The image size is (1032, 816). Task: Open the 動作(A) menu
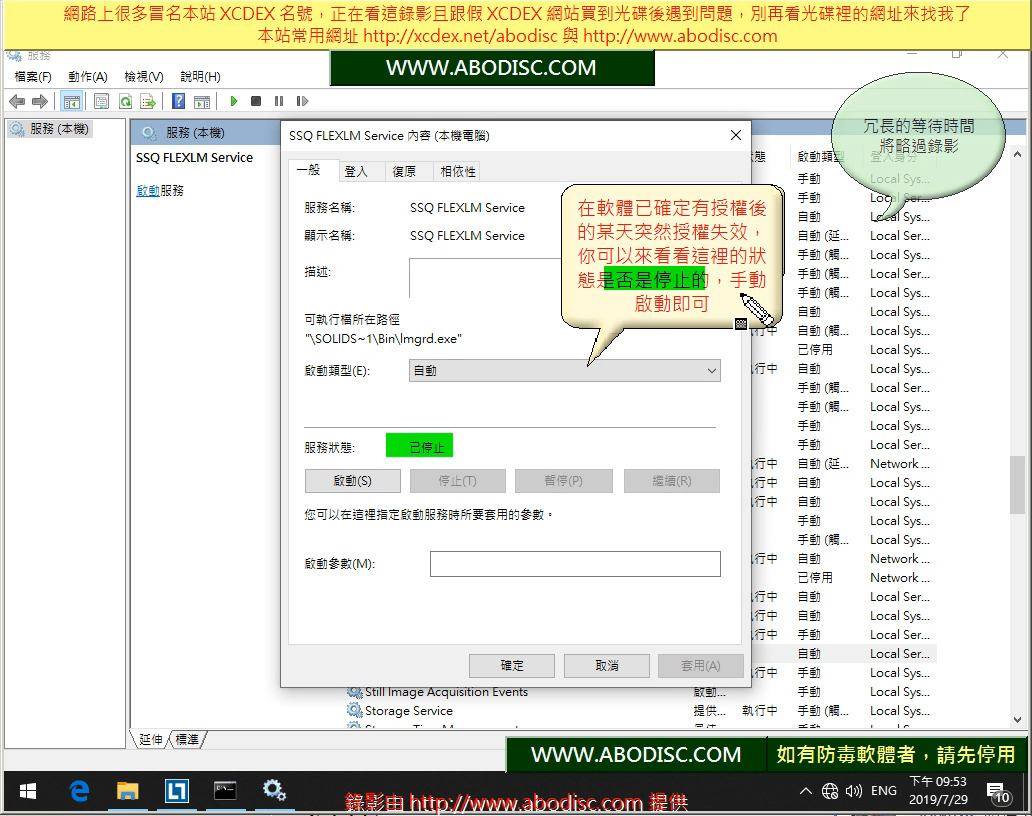point(88,76)
